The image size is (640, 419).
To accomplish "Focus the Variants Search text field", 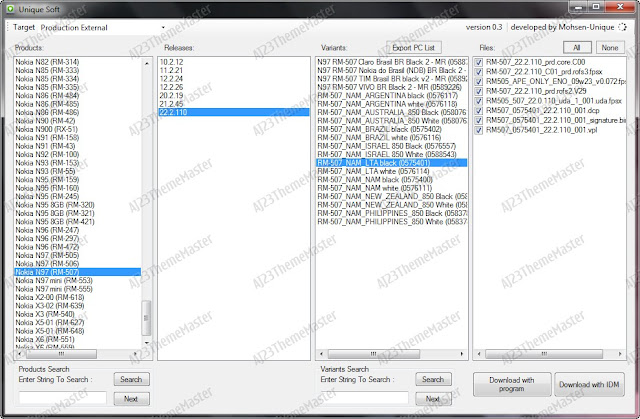I will coord(364,398).
